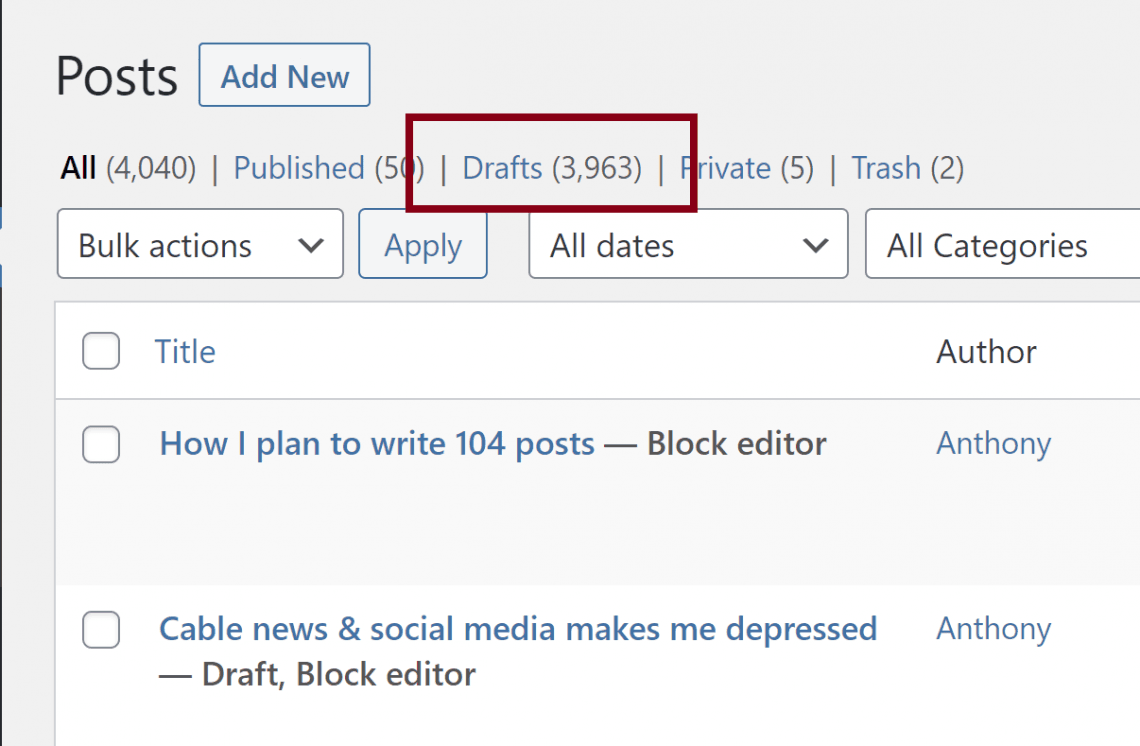Select the 'Cable news & social media' post checkbox
The image size is (1140, 746).
(101, 630)
